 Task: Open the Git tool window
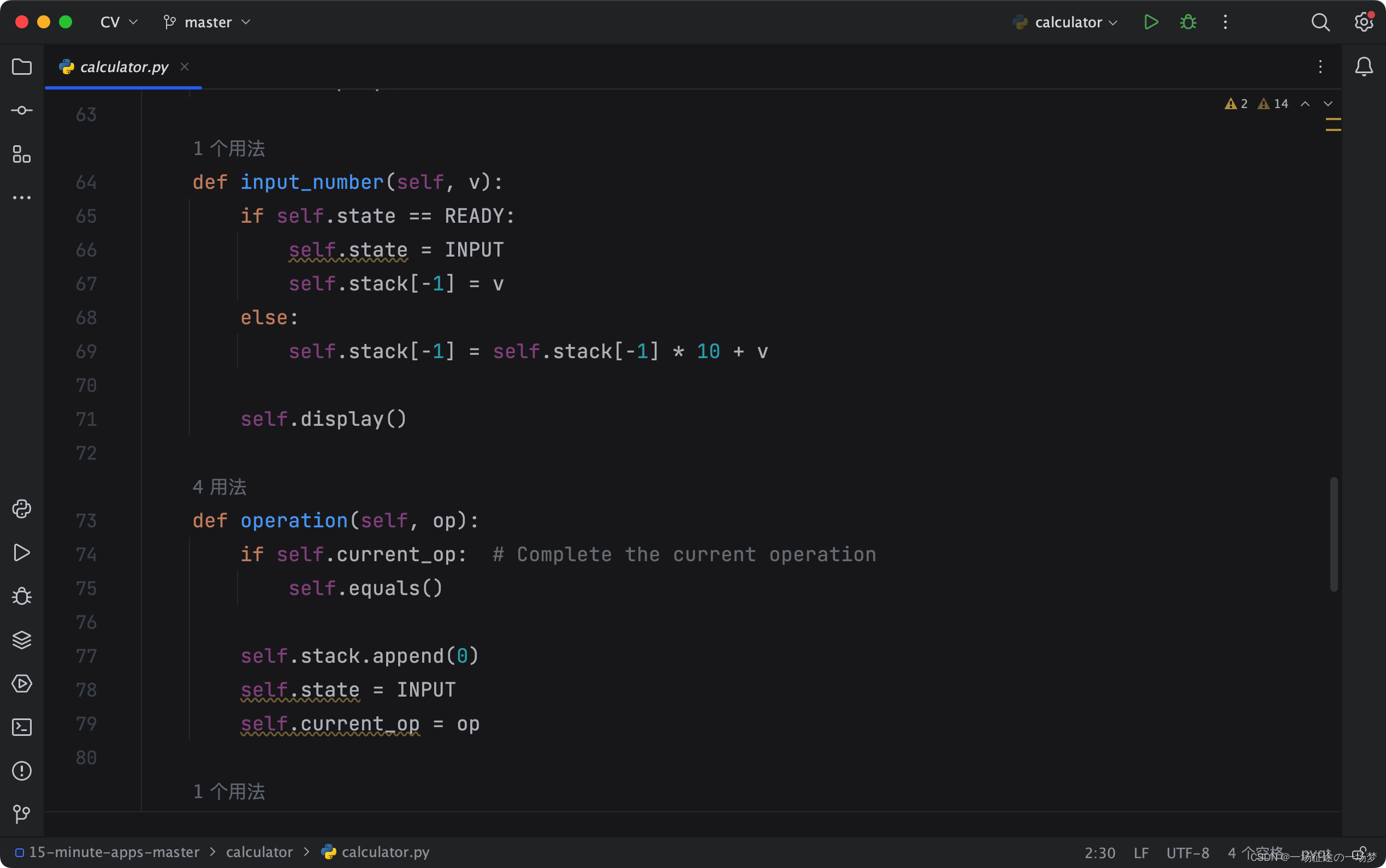(22, 813)
